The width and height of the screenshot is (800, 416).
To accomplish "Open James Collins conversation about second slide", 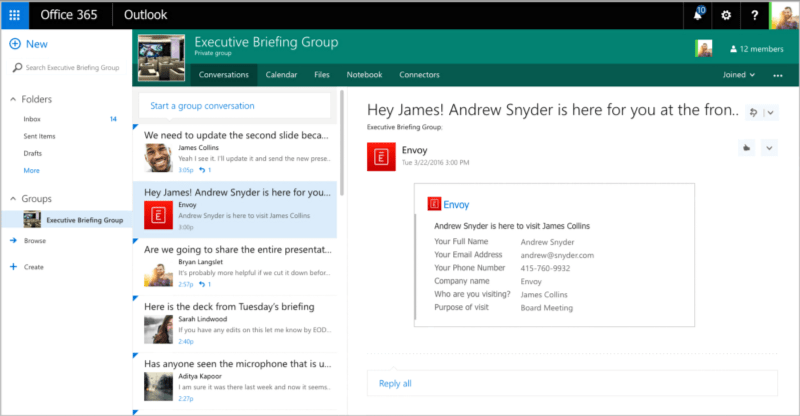I will click(x=235, y=152).
